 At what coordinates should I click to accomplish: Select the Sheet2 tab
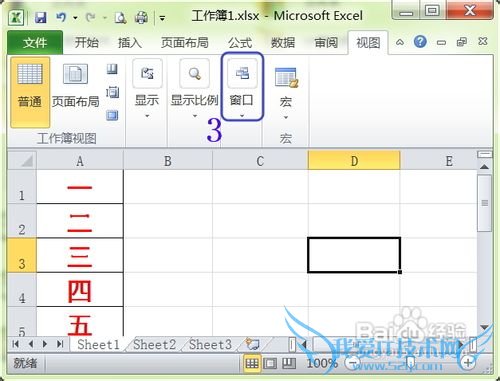154,344
